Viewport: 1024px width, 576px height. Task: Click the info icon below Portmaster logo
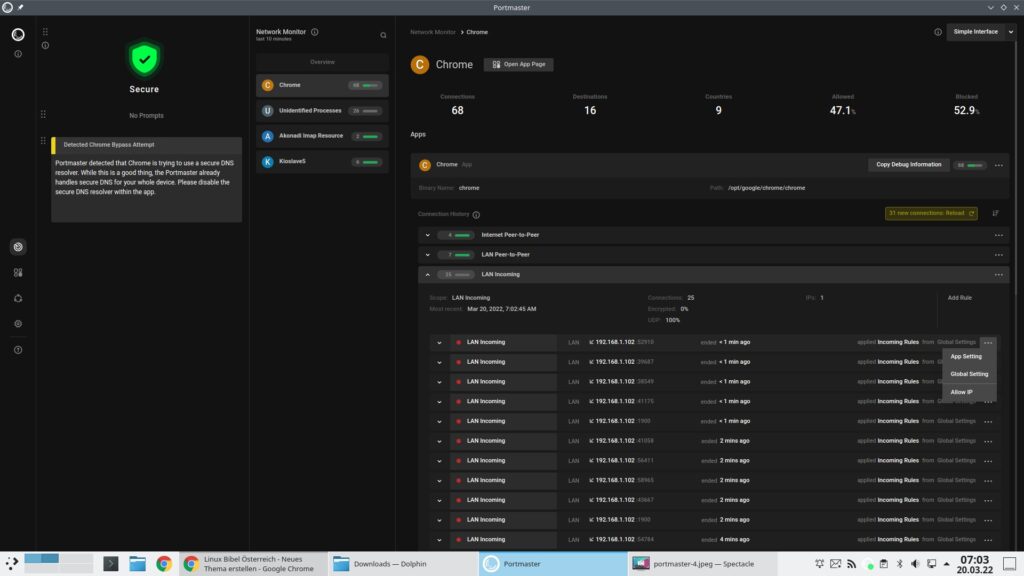click(x=18, y=54)
